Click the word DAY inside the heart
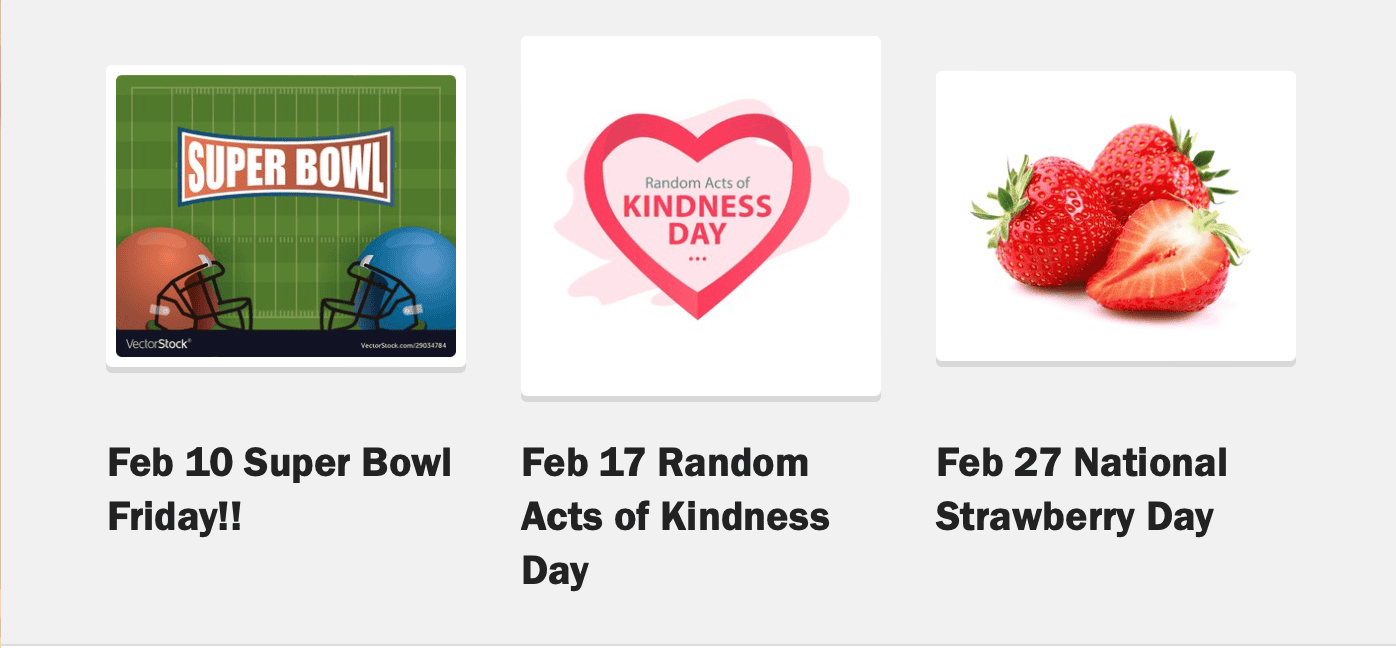The height and width of the screenshot is (648, 1396). tap(697, 236)
